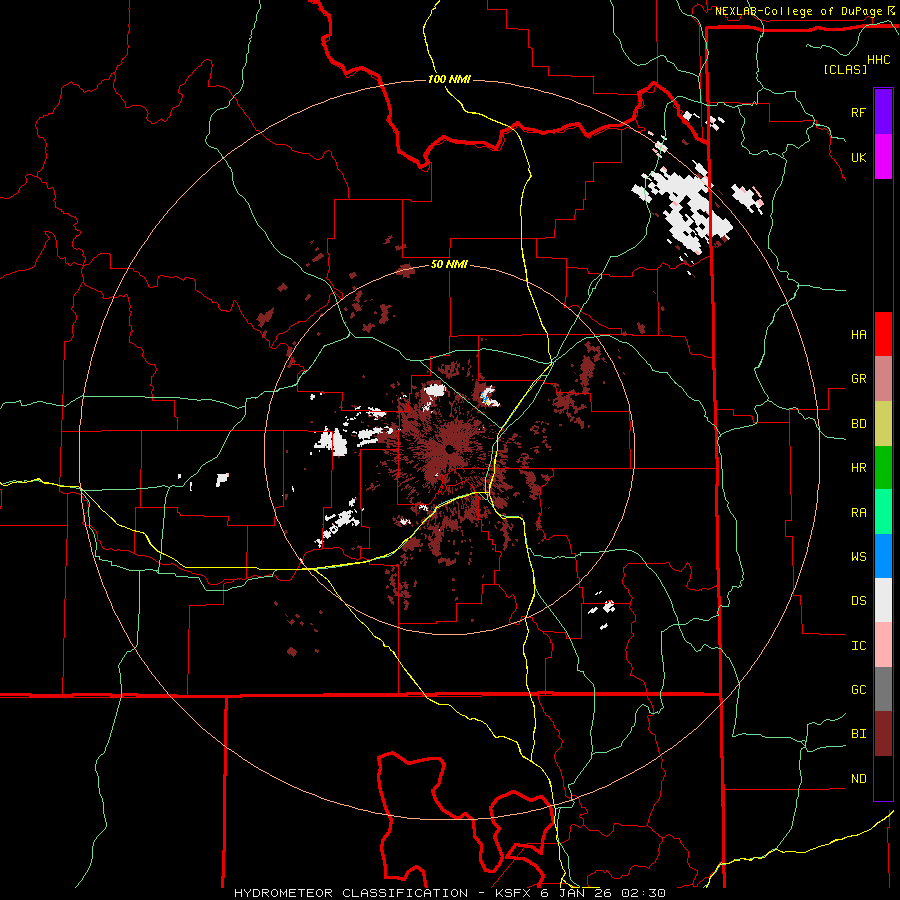The image size is (900, 900).
Task: Click the blue WS legend swatch
Action: click(x=883, y=556)
